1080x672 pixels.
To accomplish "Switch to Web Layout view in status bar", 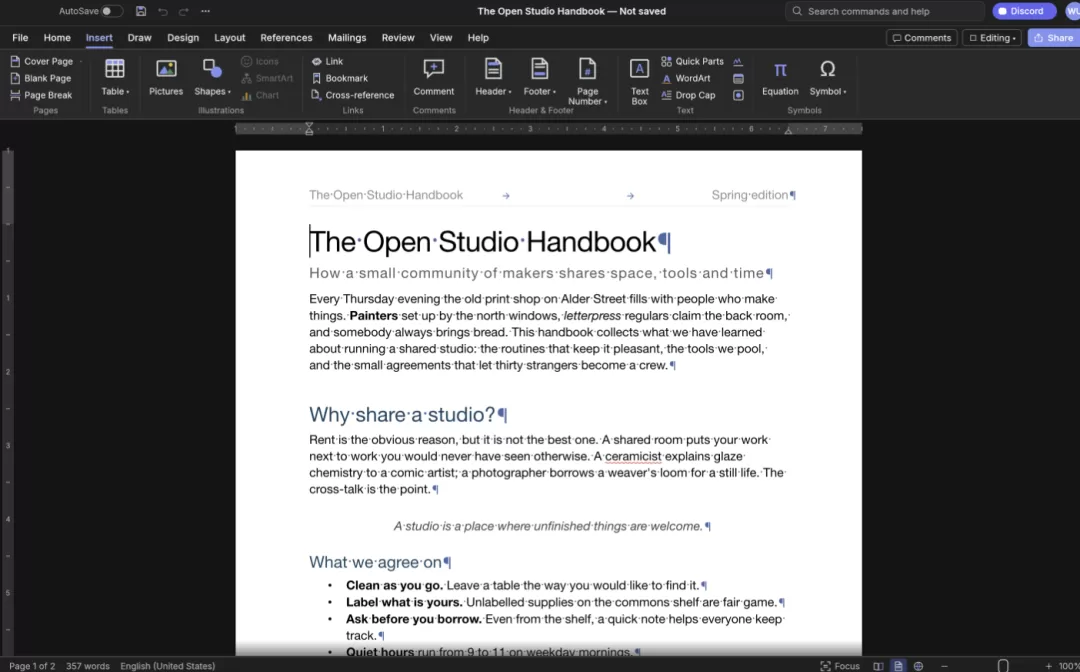I will tap(918, 666).
